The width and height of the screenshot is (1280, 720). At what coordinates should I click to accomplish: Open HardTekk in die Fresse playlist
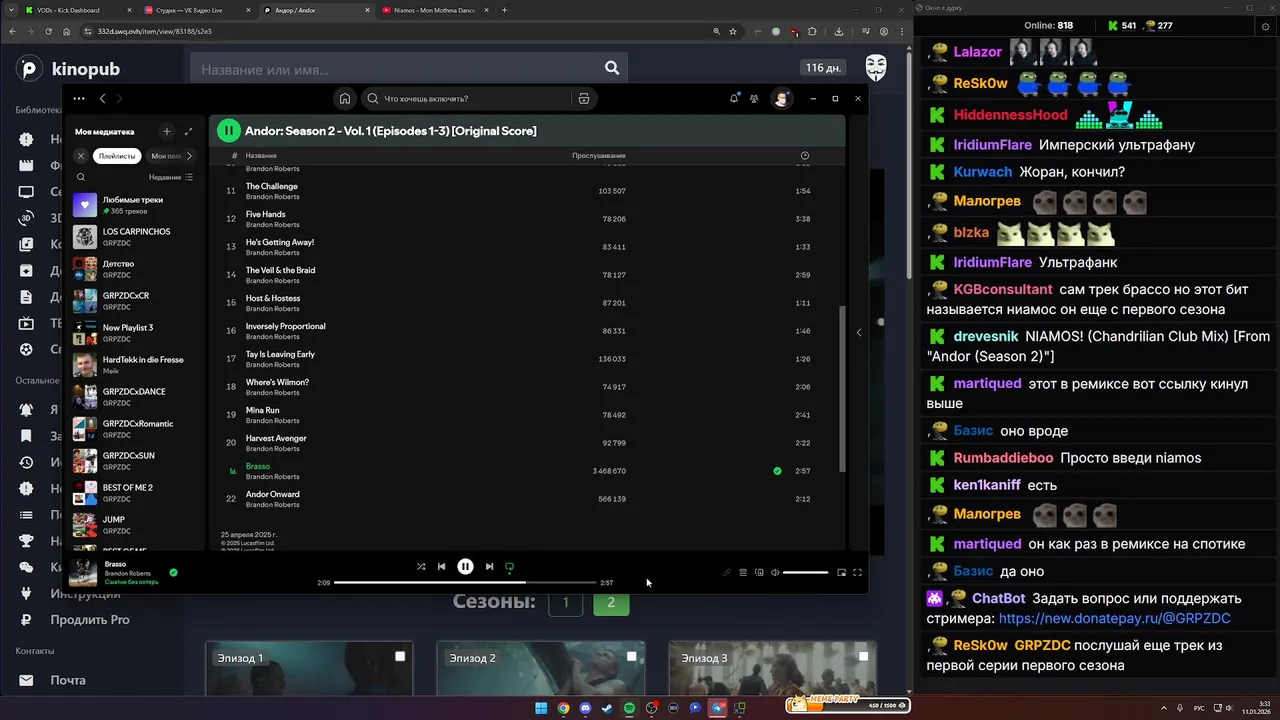pos(135,365)
